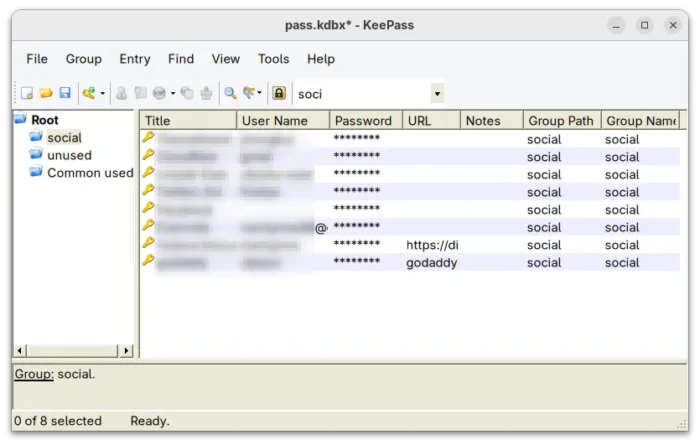This screenshot has height=445, width=700.
Task: Click the key icon of the godaddy entry
Action: [148, 262]
